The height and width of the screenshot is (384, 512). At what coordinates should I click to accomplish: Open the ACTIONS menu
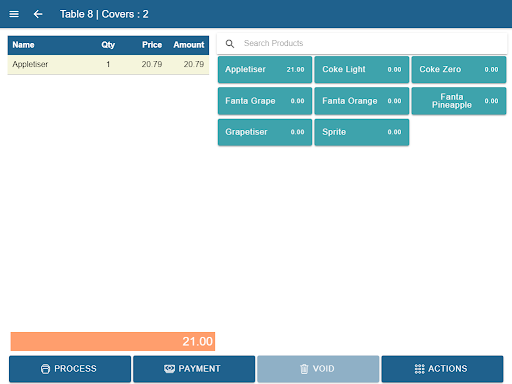[442, 369]
